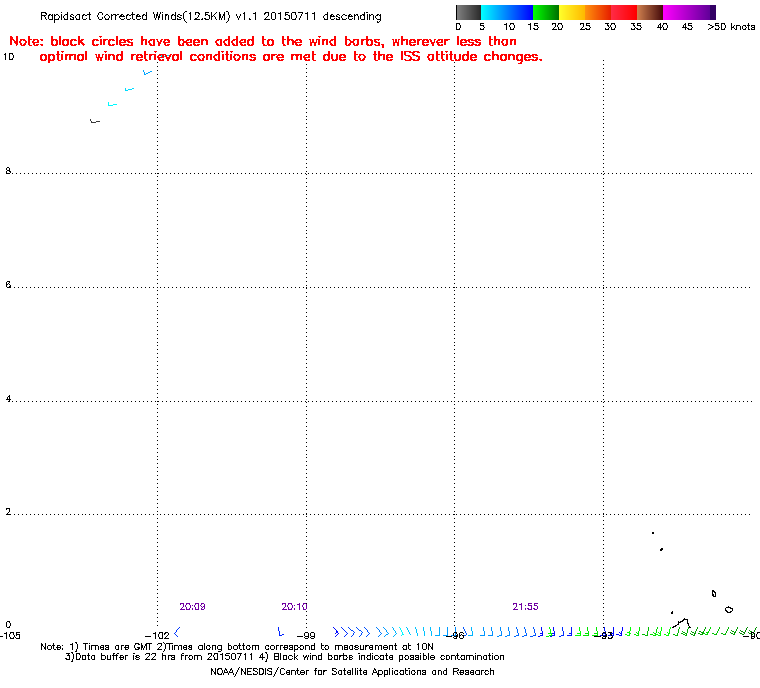
Task: Click the gray 0-5 knots color swatch
Action: [468, 12]
